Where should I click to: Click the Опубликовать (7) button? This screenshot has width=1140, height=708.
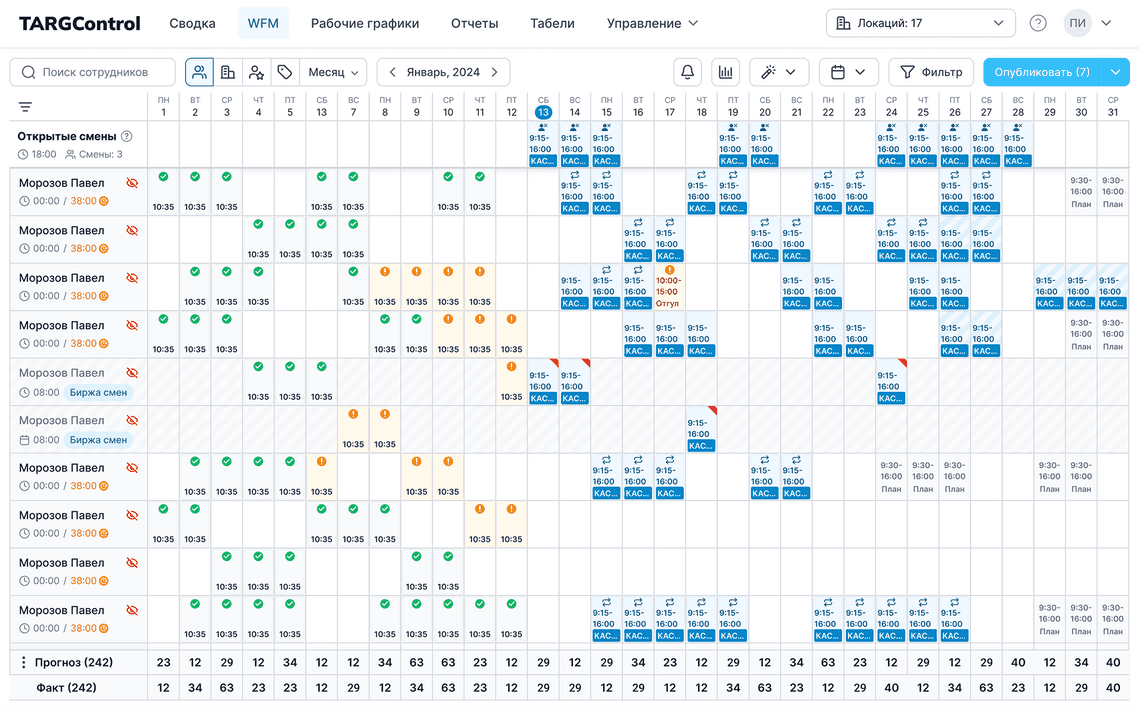coord(1042,72)
